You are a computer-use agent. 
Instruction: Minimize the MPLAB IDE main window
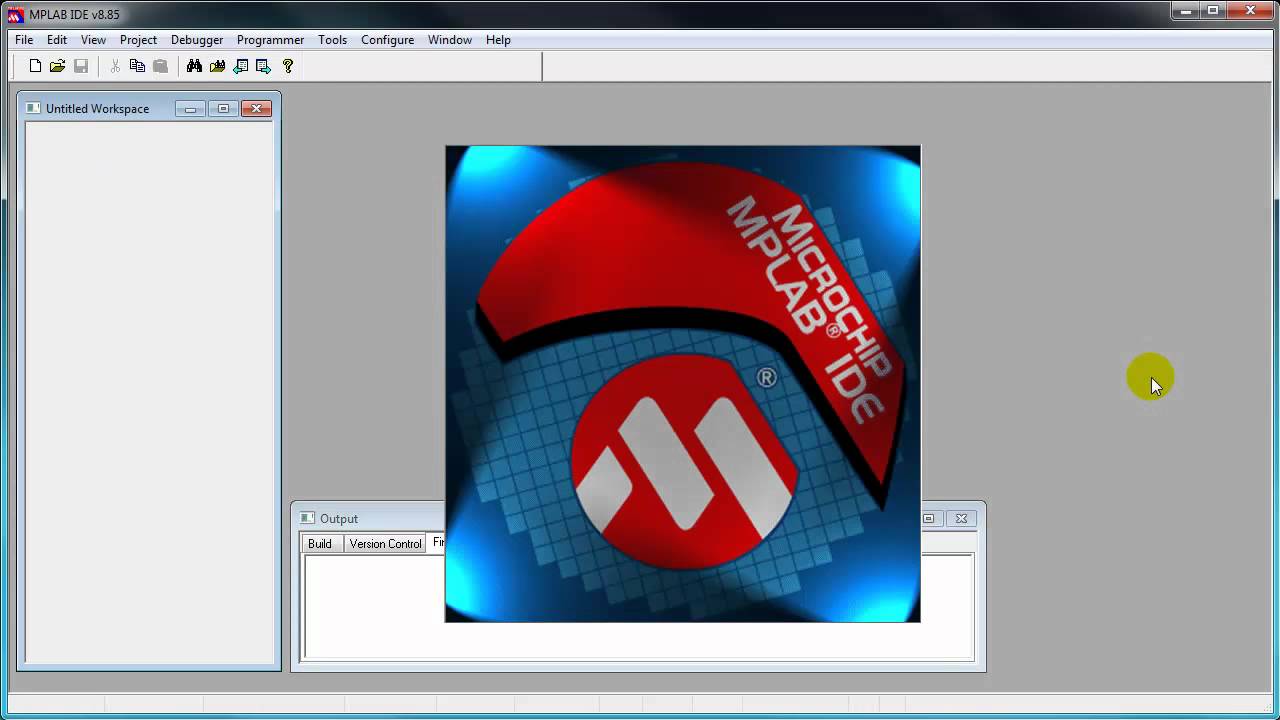click(1186, 11)
